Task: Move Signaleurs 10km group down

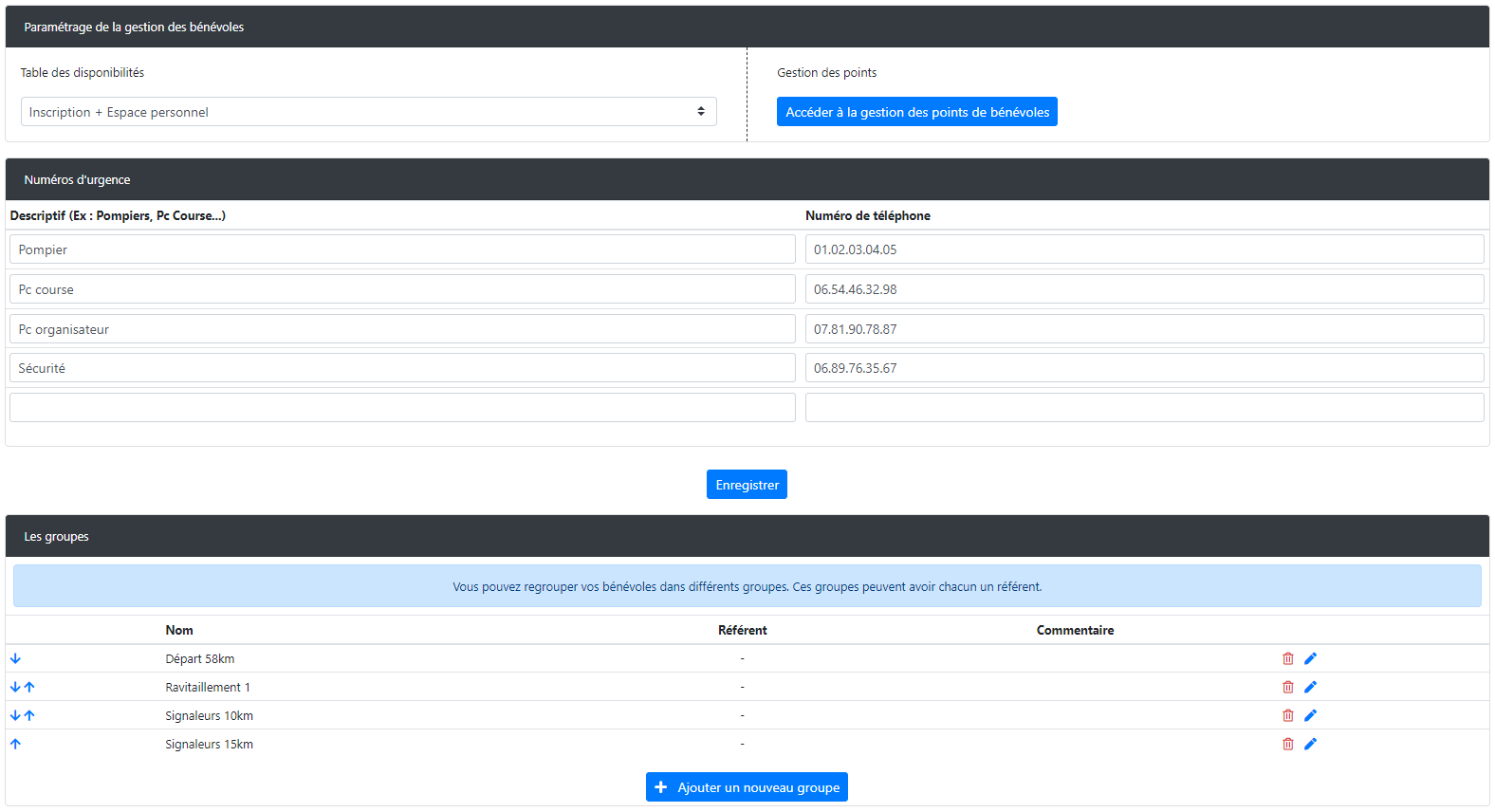Action: coord(15,715)
